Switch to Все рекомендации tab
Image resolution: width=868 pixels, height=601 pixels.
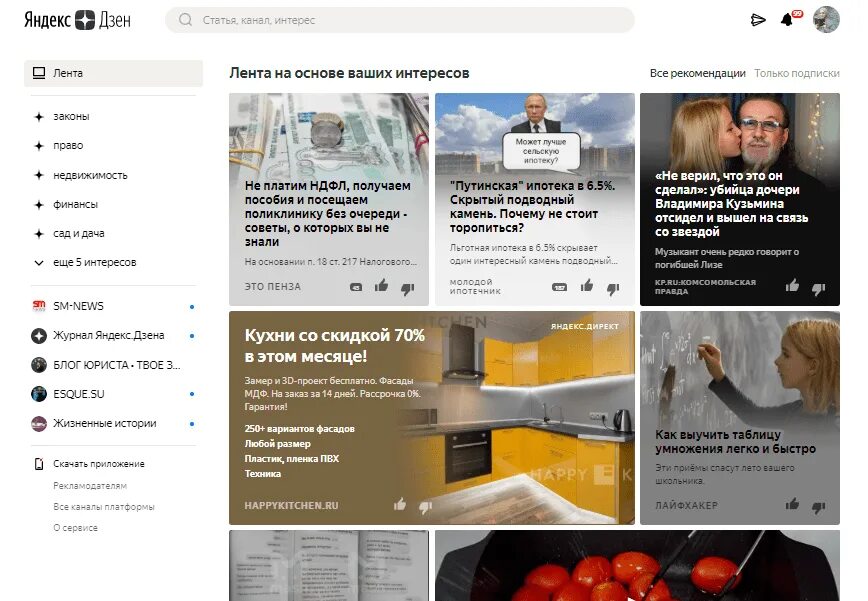pos(698,73)
